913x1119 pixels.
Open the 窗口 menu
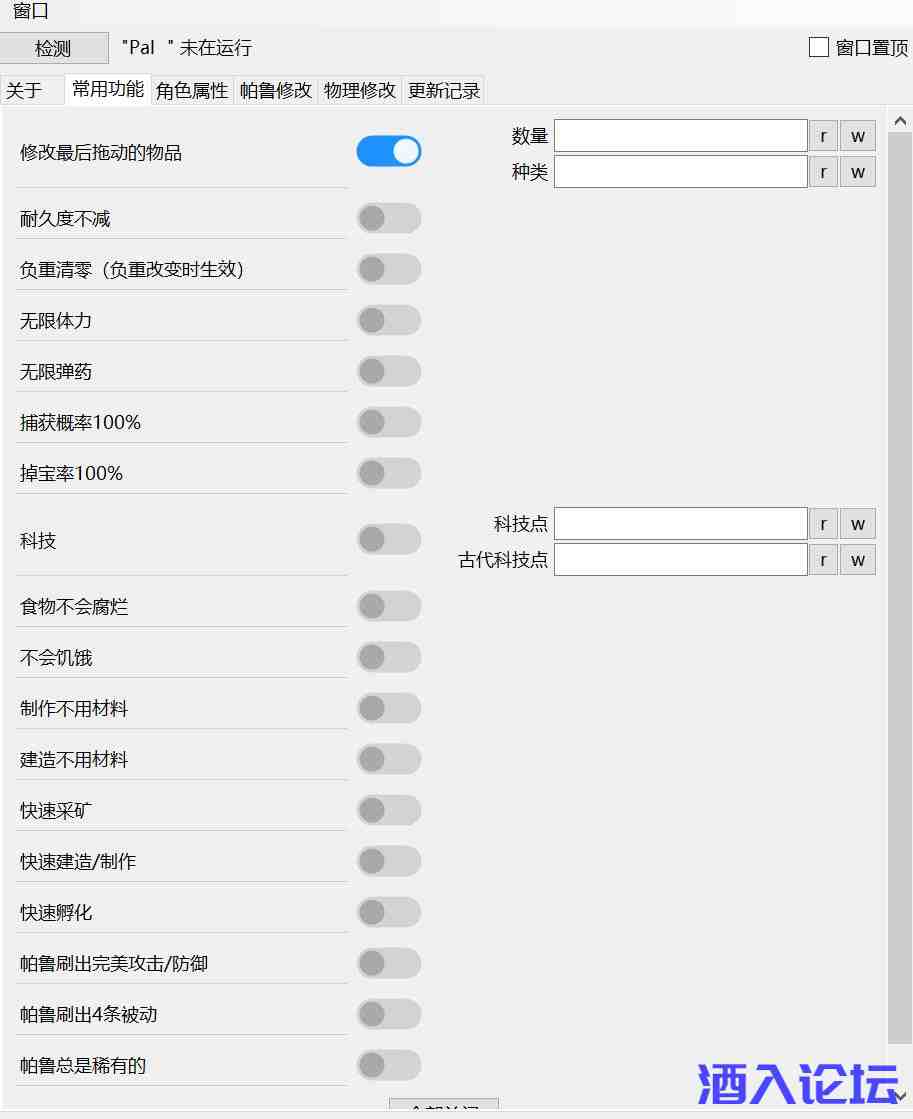31,11
